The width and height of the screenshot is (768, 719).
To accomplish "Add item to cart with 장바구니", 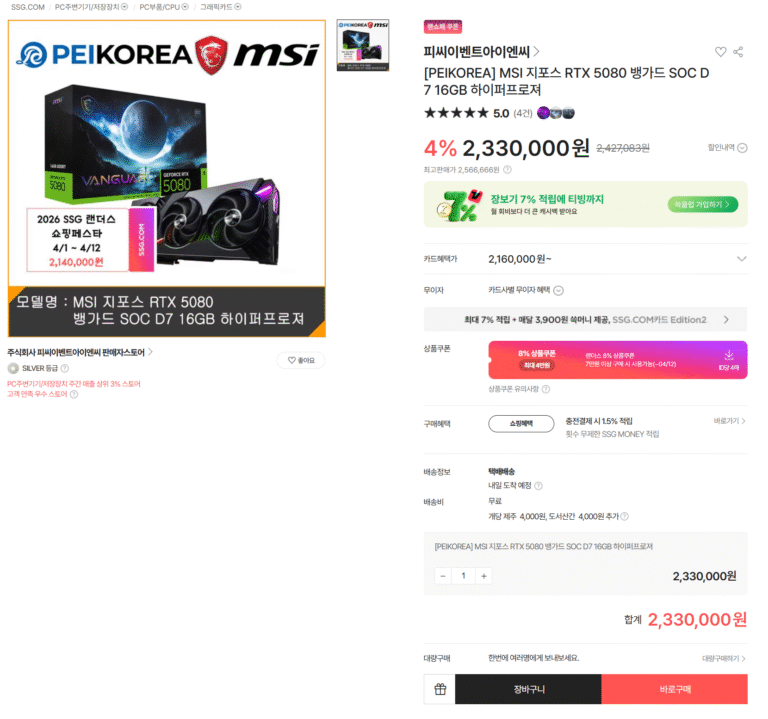I will (528, 689).
